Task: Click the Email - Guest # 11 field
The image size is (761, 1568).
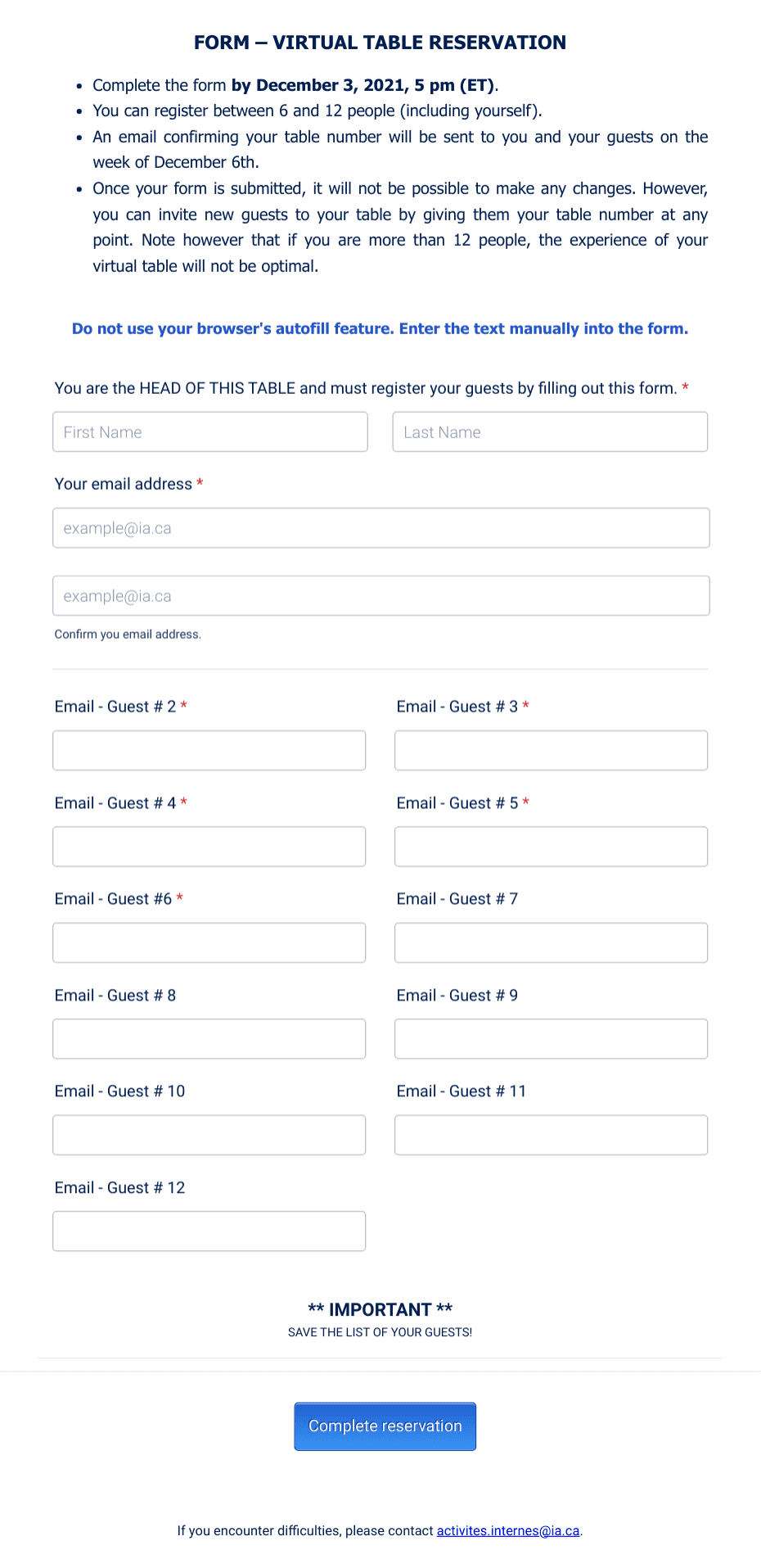Action: [x=550, y=1135]
